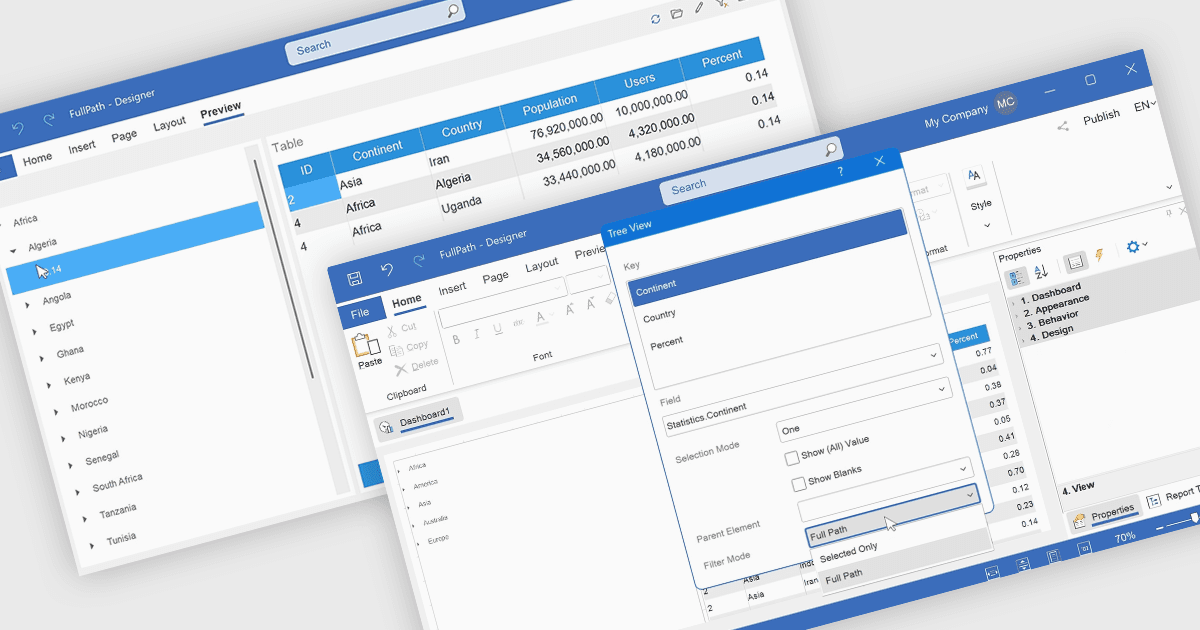The height and width of the screenshot is (630, 1200).
Task: Click the open folder icon in the back window toolbar
Action: pyautogui.click(x=677, y=14)
